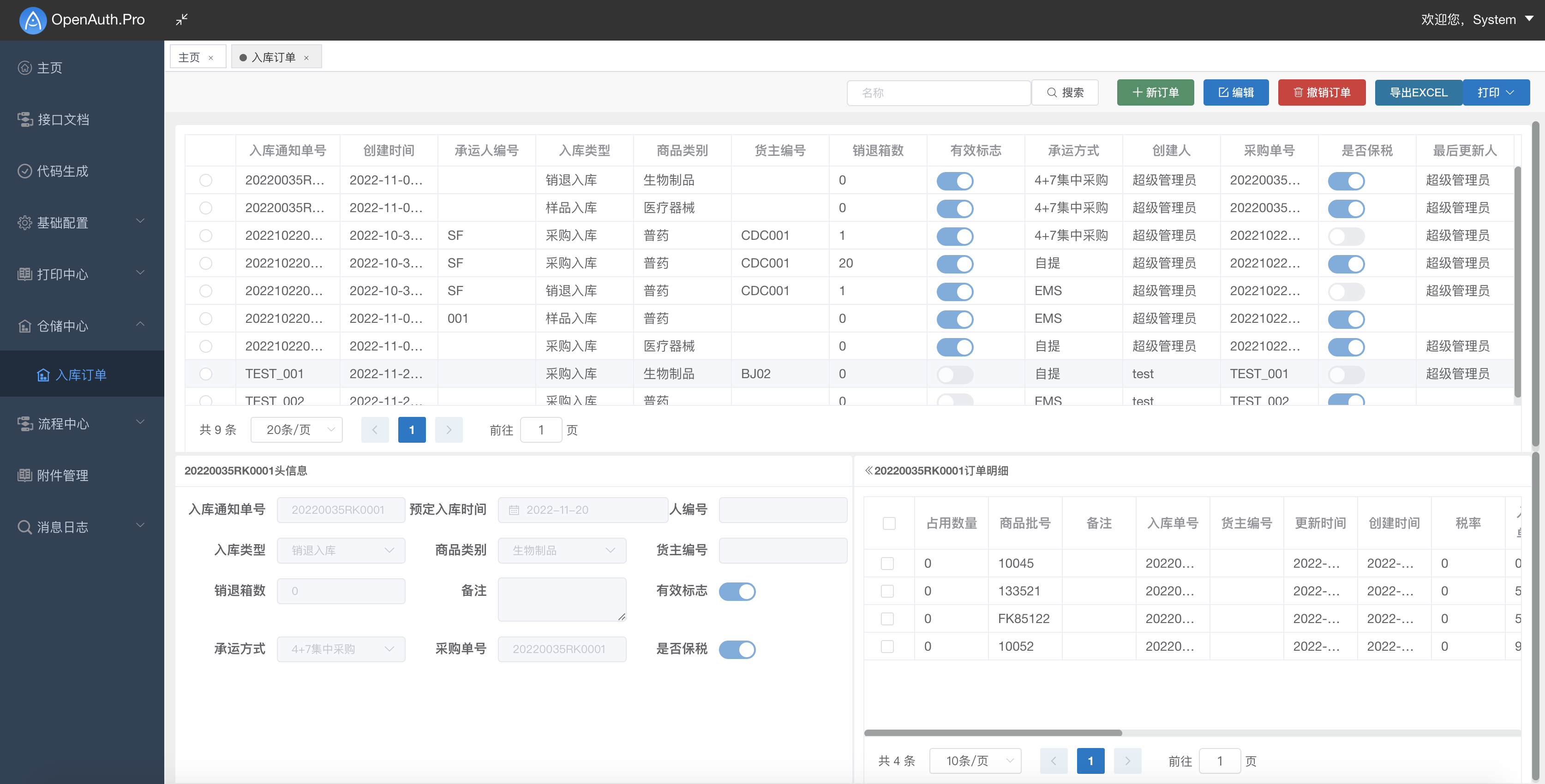Image resolution: width=1545 pixels, height=784 pixels.
Task: Click the 附件管理 sidebar icon
Action: point(24,475)
